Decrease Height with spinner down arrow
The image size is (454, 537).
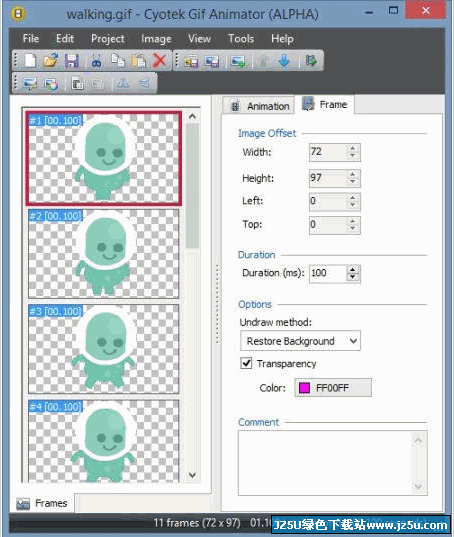tap(353, 182)
